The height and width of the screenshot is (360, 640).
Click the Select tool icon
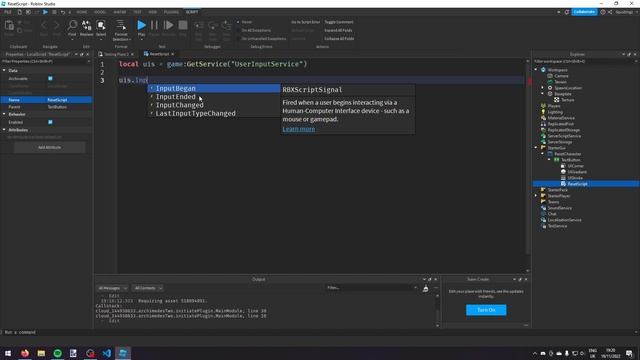tap(101, 25)
